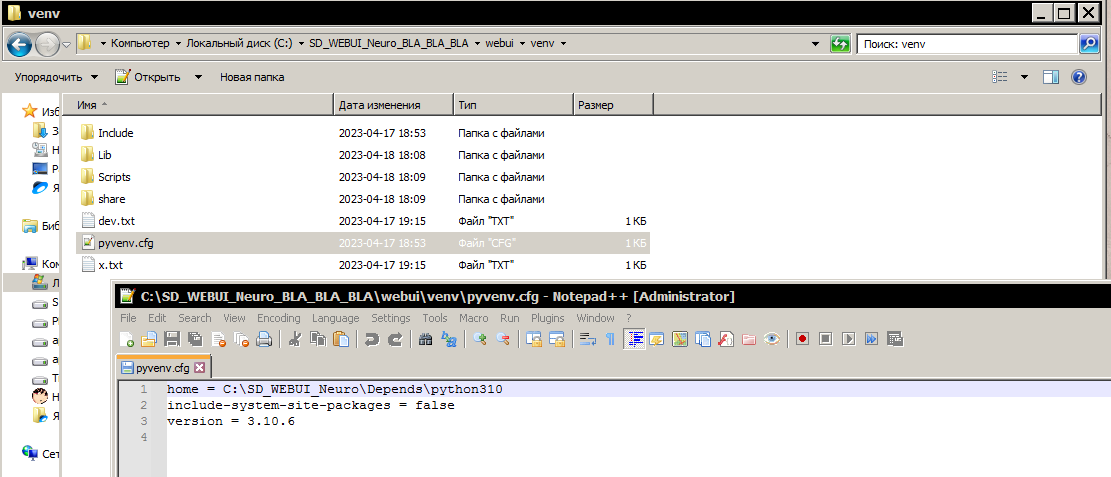Toggle Word wrap in Notepad++ toolbar

[588, 339]
